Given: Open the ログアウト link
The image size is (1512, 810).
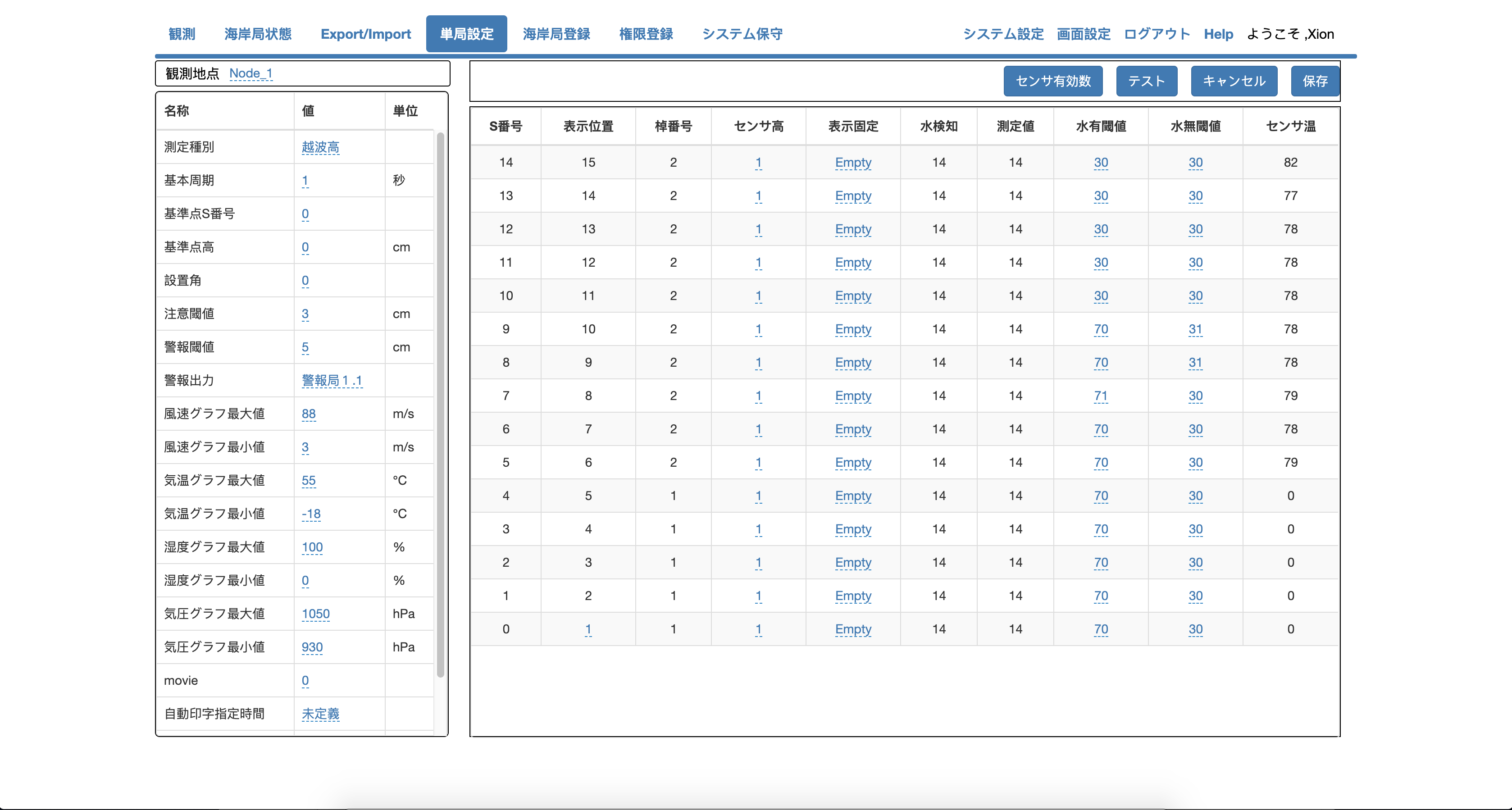Looking at the screenshot, I should pyautogui.click(x=1157, y=34).
